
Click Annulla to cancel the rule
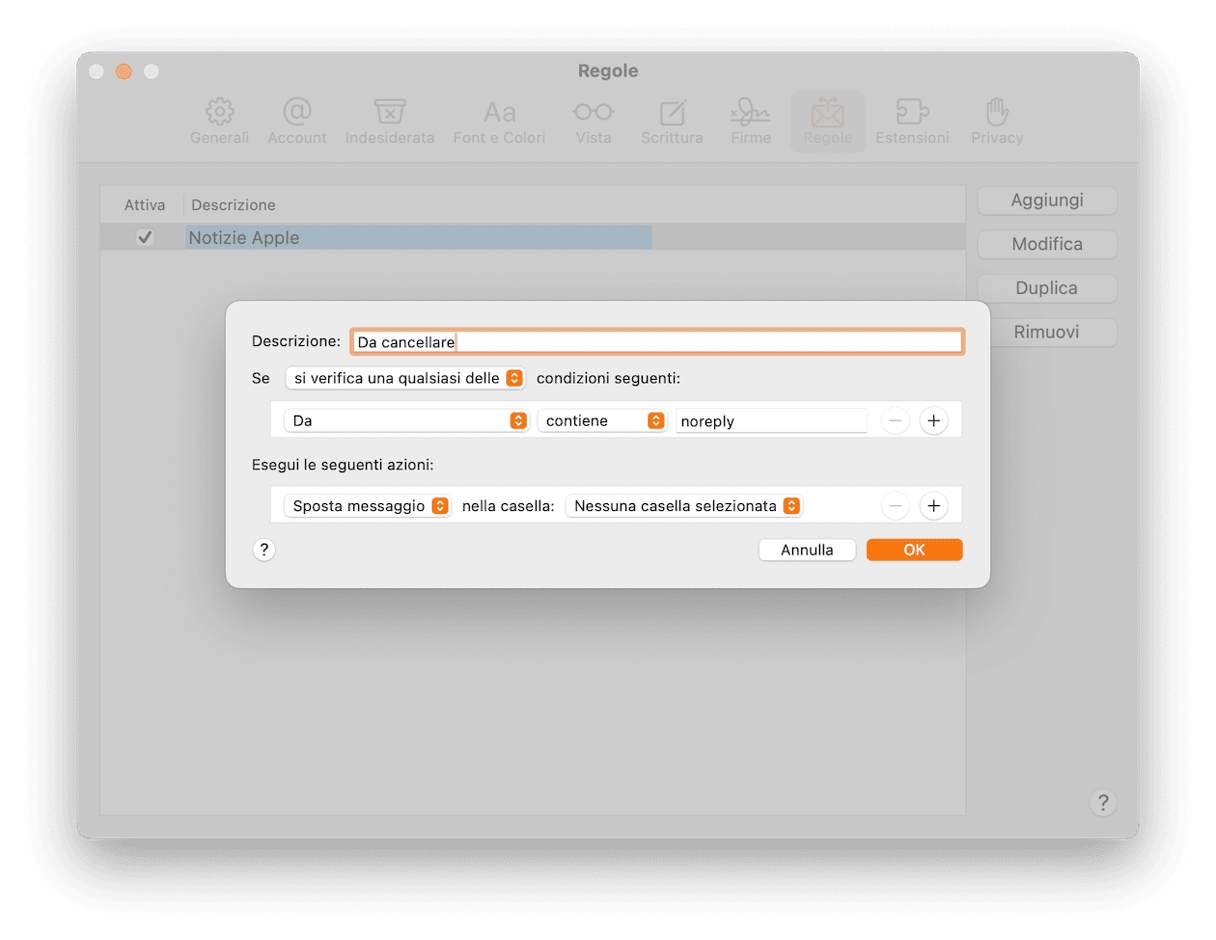click(x=807, y=550)
